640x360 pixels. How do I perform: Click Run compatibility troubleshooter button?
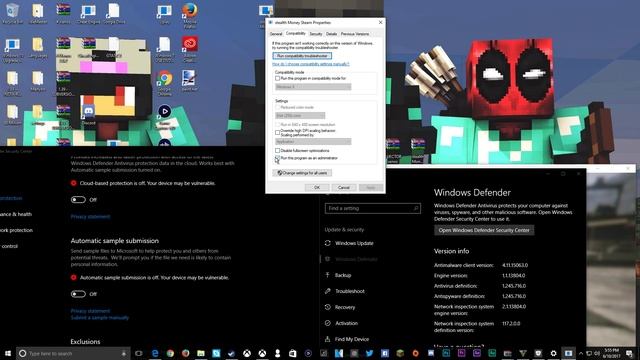pos(302,56)
